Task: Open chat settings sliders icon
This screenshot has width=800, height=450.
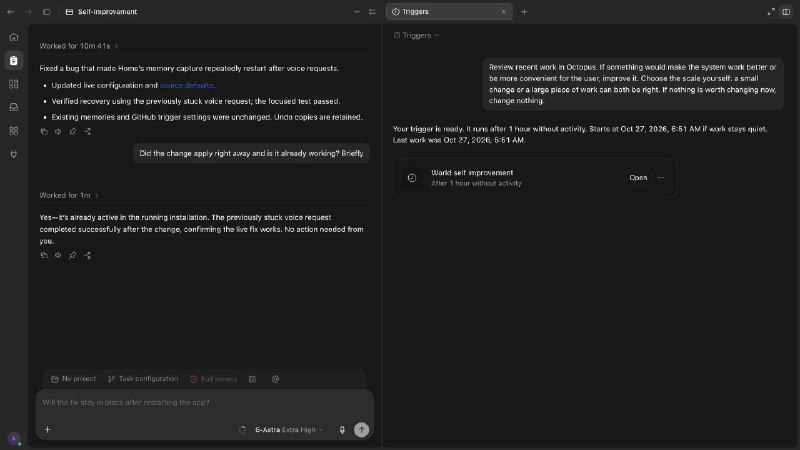Action: coord(372,12)
